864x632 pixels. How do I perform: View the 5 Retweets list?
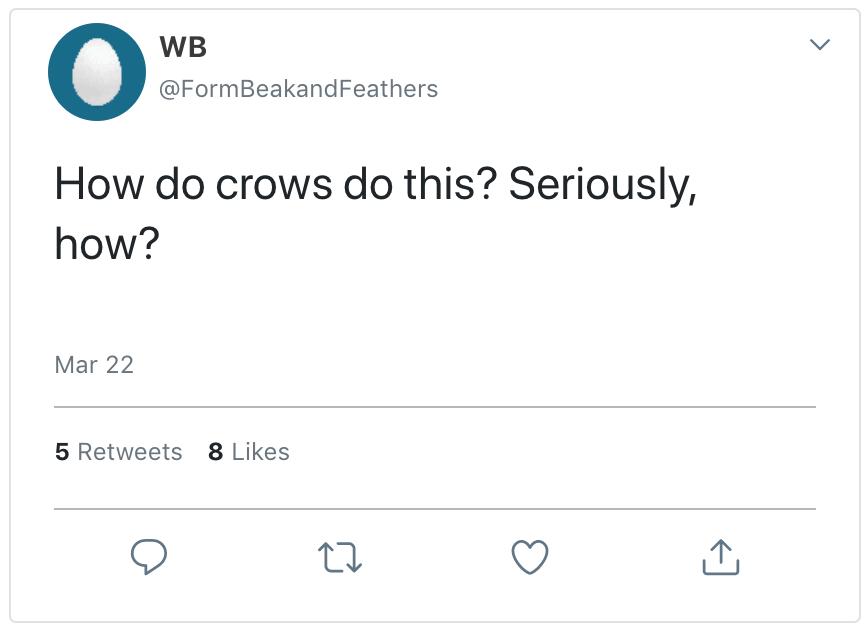[119, 452]
